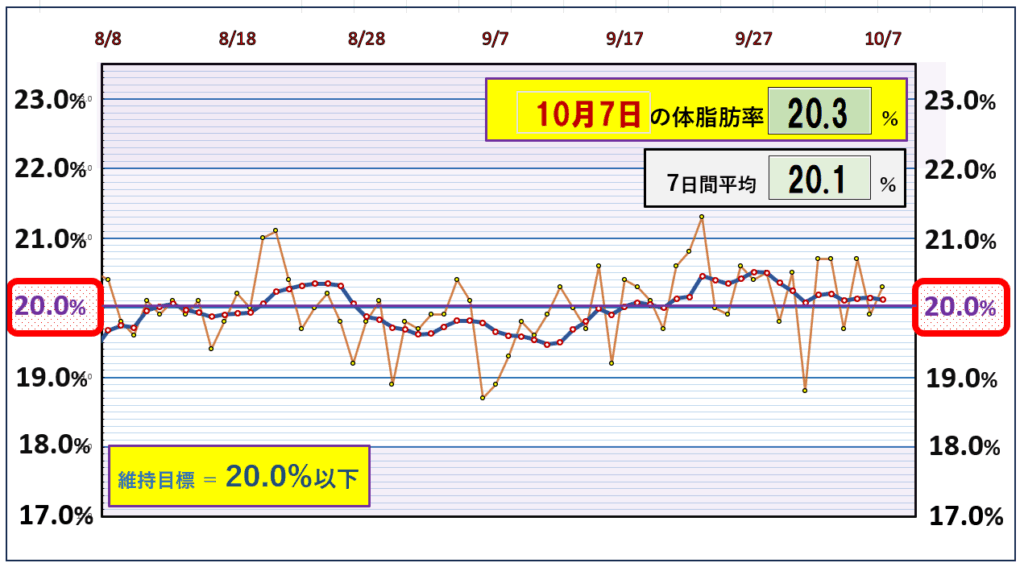Select the left axis 17.0% label
Viewport: 1024px width, 567px height.
(48, 516)
